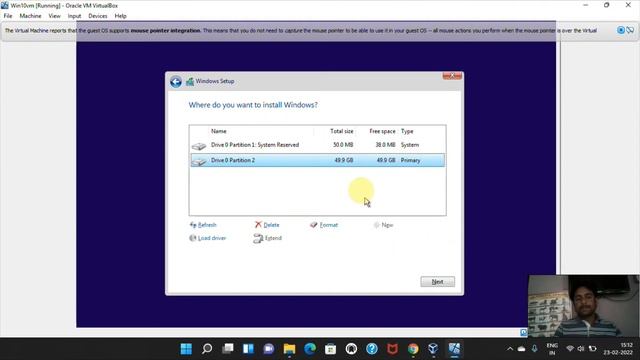Image resolution: width=640 pixels, height=360 pixels.
Task: Open VirtualBox Devices menu
Action: (98, 16)
